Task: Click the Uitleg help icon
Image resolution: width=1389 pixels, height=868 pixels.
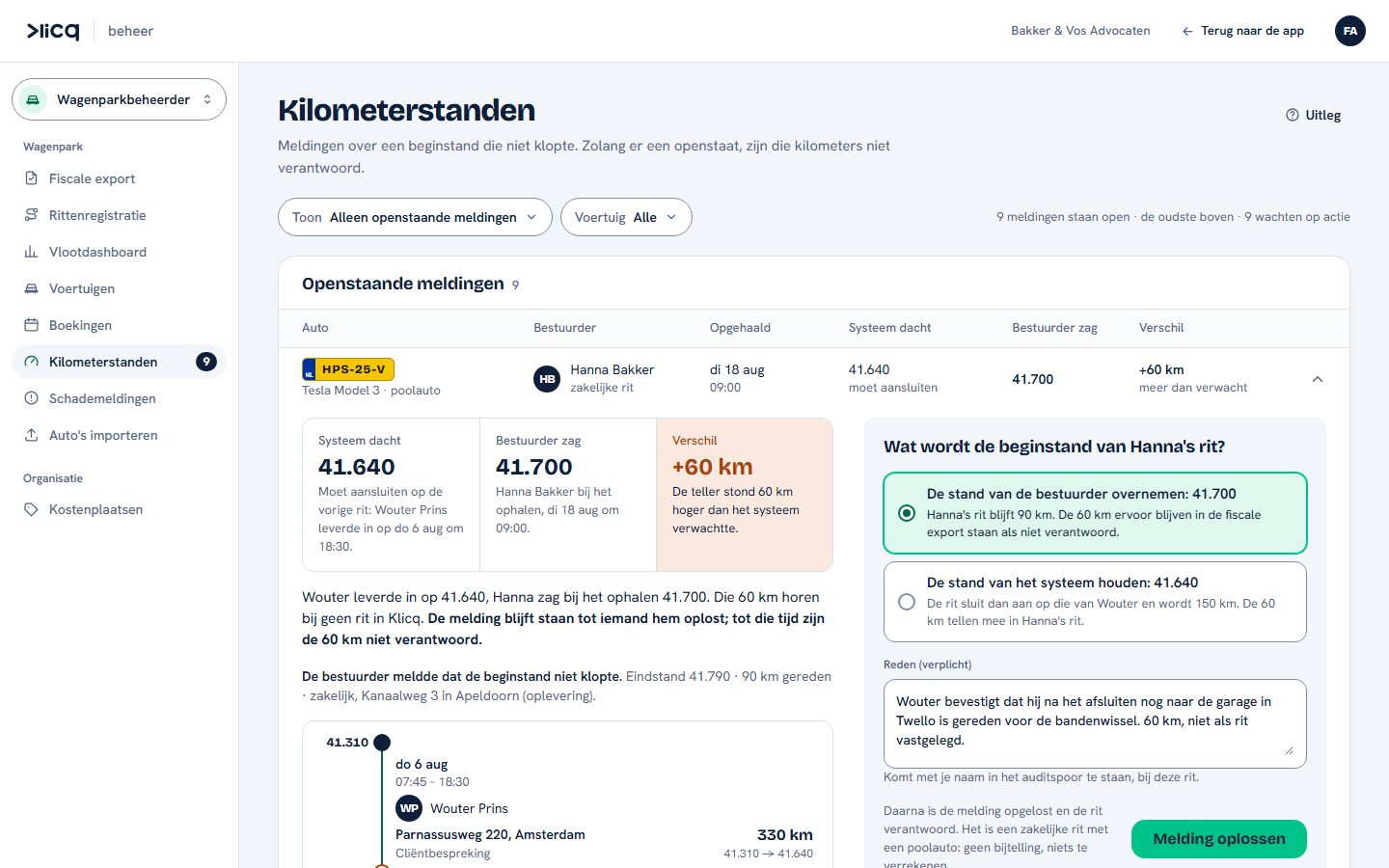Action: pos(1293,115)
